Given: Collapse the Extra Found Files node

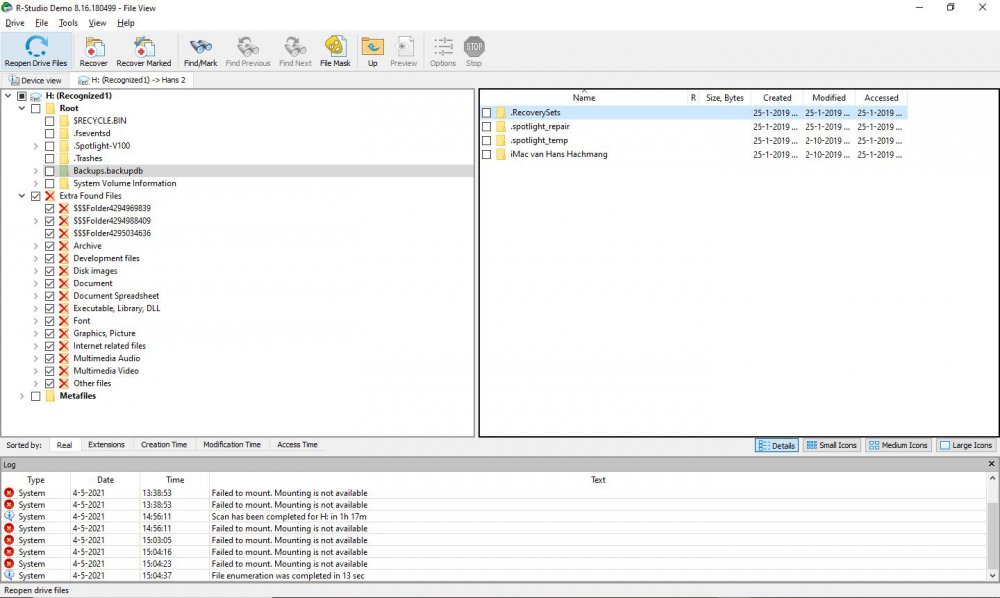Looking at the screenshot, I should point(22,196).
